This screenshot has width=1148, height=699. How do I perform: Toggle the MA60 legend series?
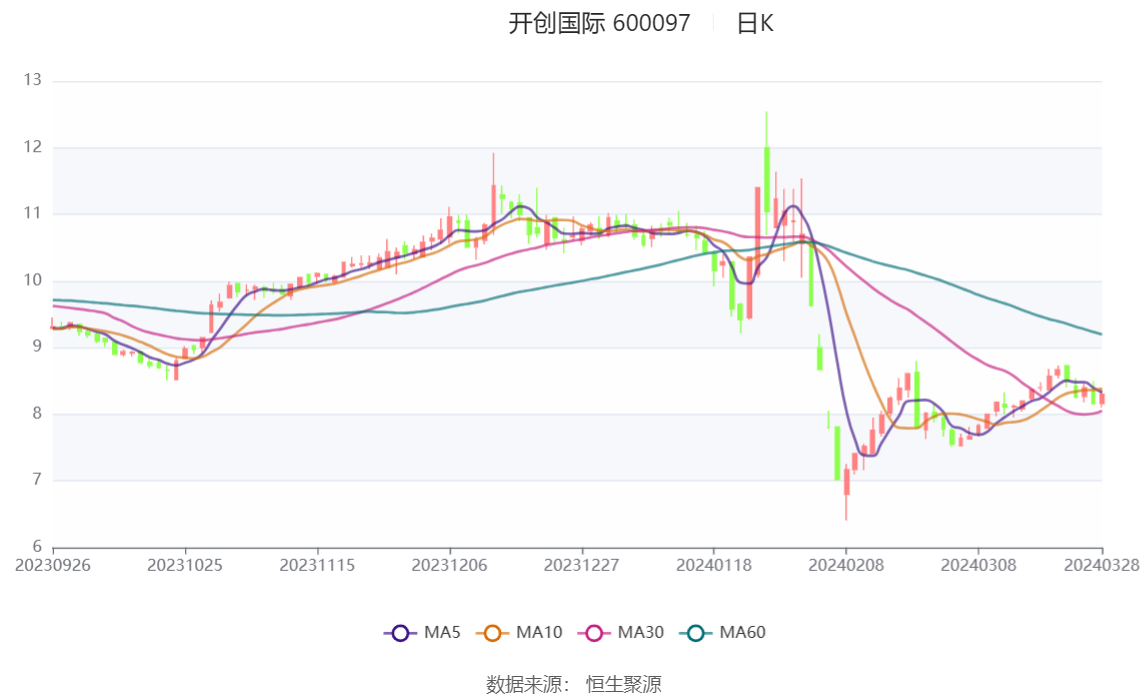pyautogui.click(x=723, y=632)
